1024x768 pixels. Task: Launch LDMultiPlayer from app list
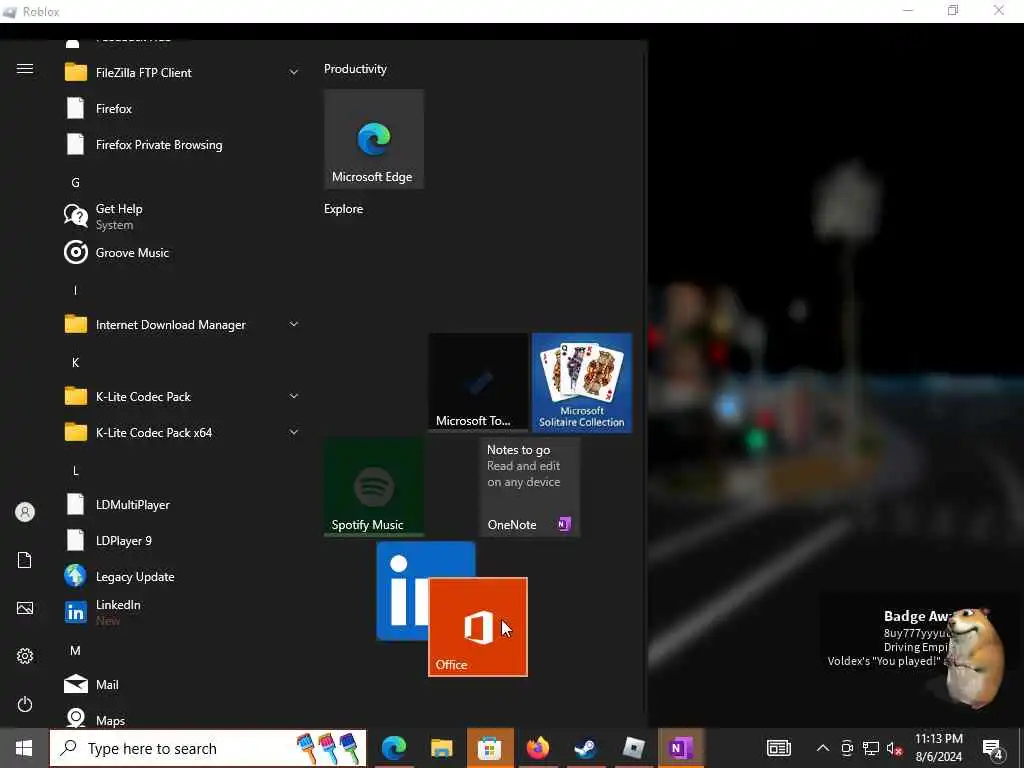tap(183, 504)
